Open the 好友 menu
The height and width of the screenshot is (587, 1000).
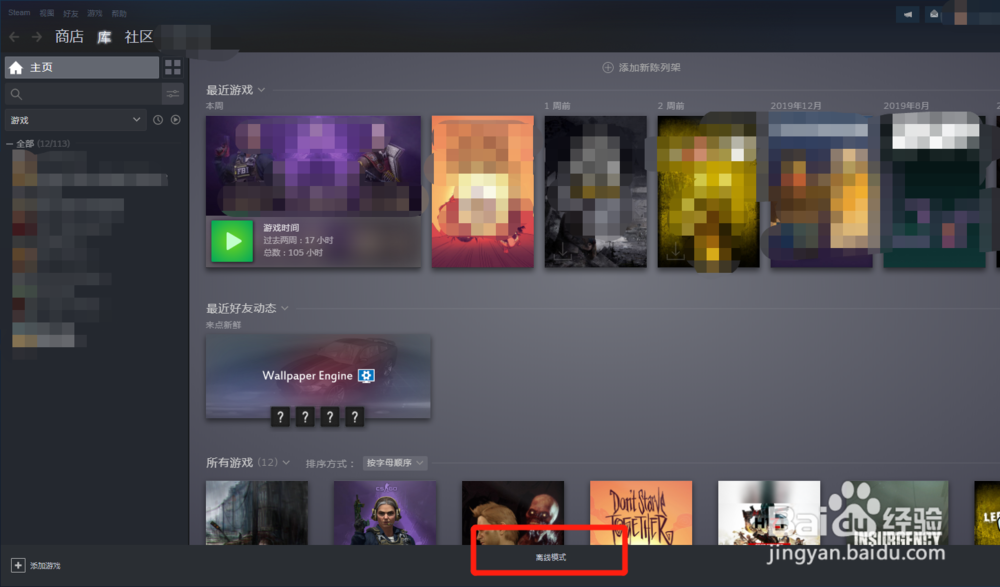tap(71, 13)
